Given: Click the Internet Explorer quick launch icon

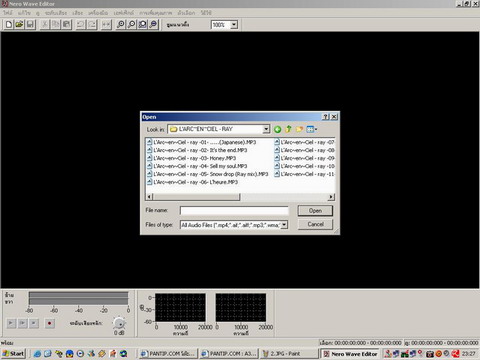Looking at the screenshot, I should [x=37, y=354].
